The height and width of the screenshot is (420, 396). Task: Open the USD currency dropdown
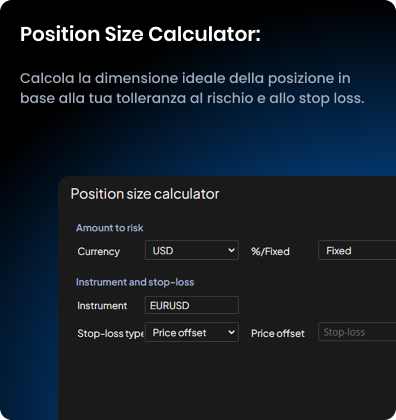pos(192,250)
